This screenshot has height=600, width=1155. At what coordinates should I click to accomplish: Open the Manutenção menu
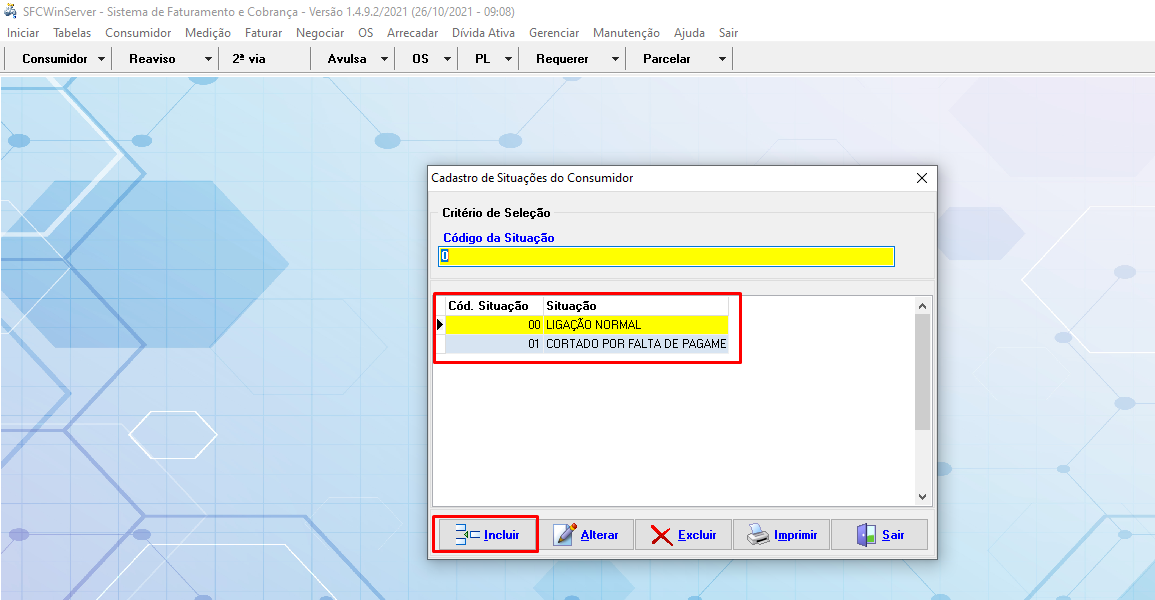pyautogui.click(x=626, y=33)
